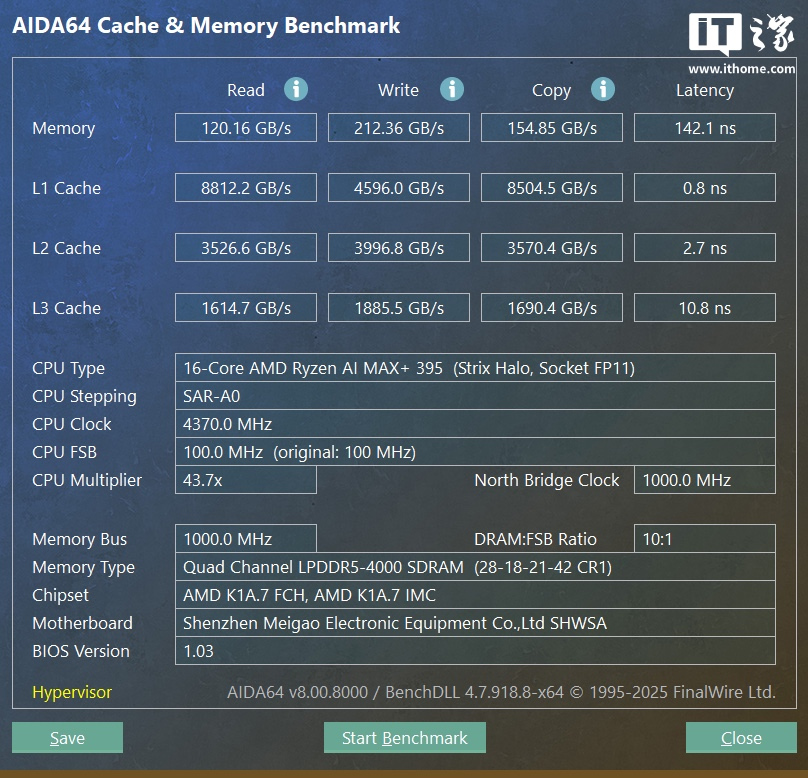Click the Copy column header text
808x778 pixels.
(551, 91)
